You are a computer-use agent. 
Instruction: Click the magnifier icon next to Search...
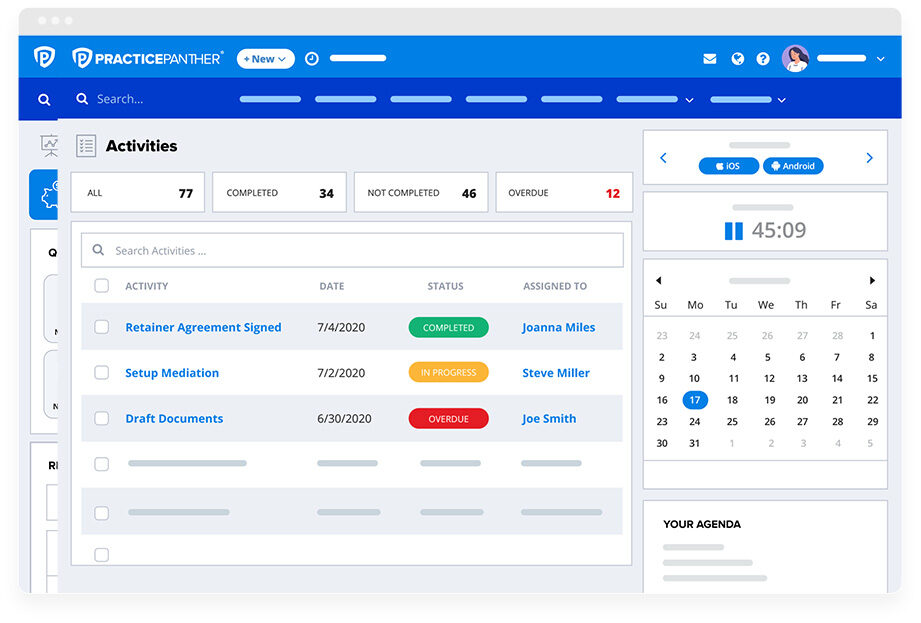82,99
